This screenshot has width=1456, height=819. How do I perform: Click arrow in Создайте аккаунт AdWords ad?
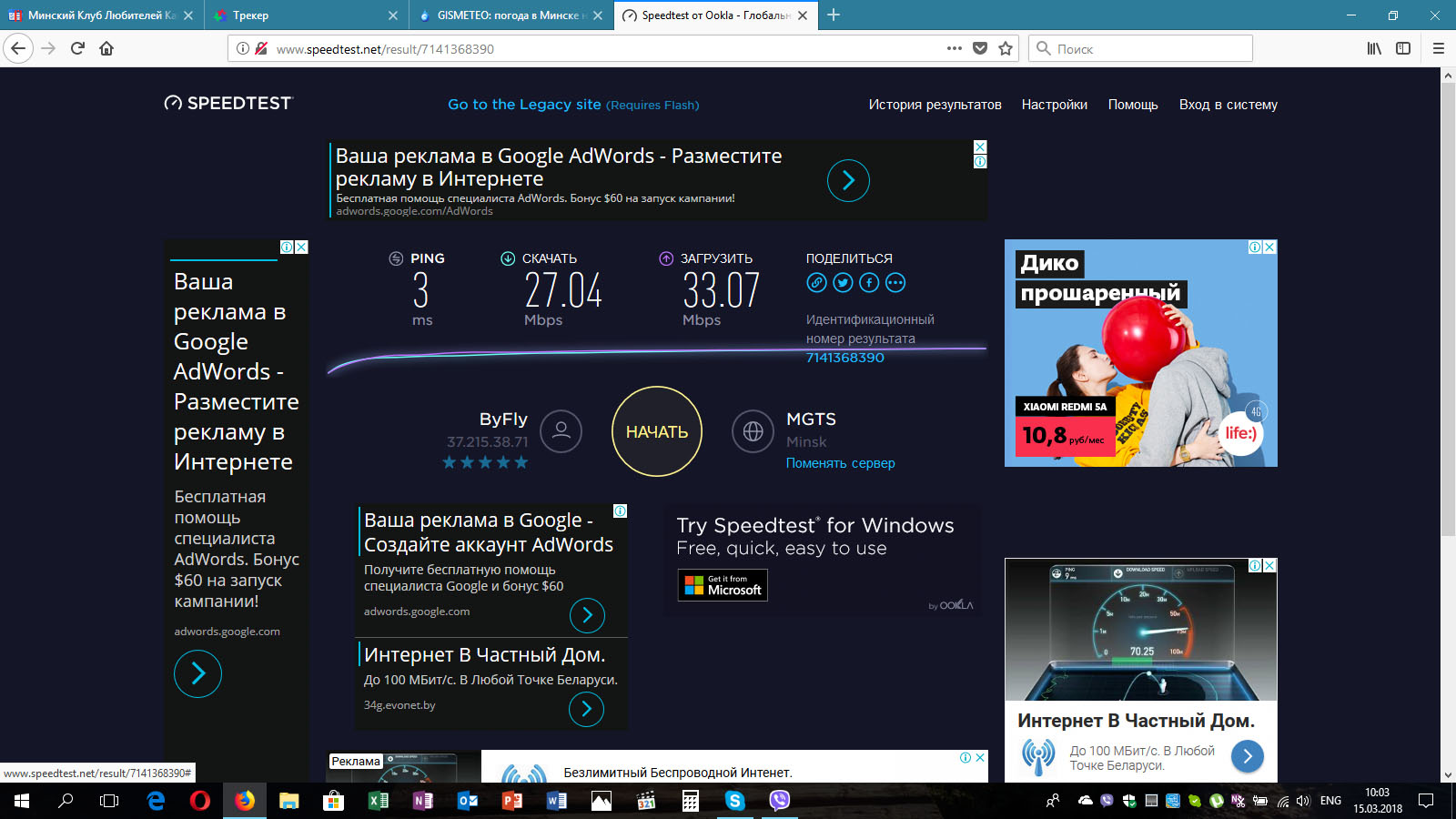pos(587,616)
